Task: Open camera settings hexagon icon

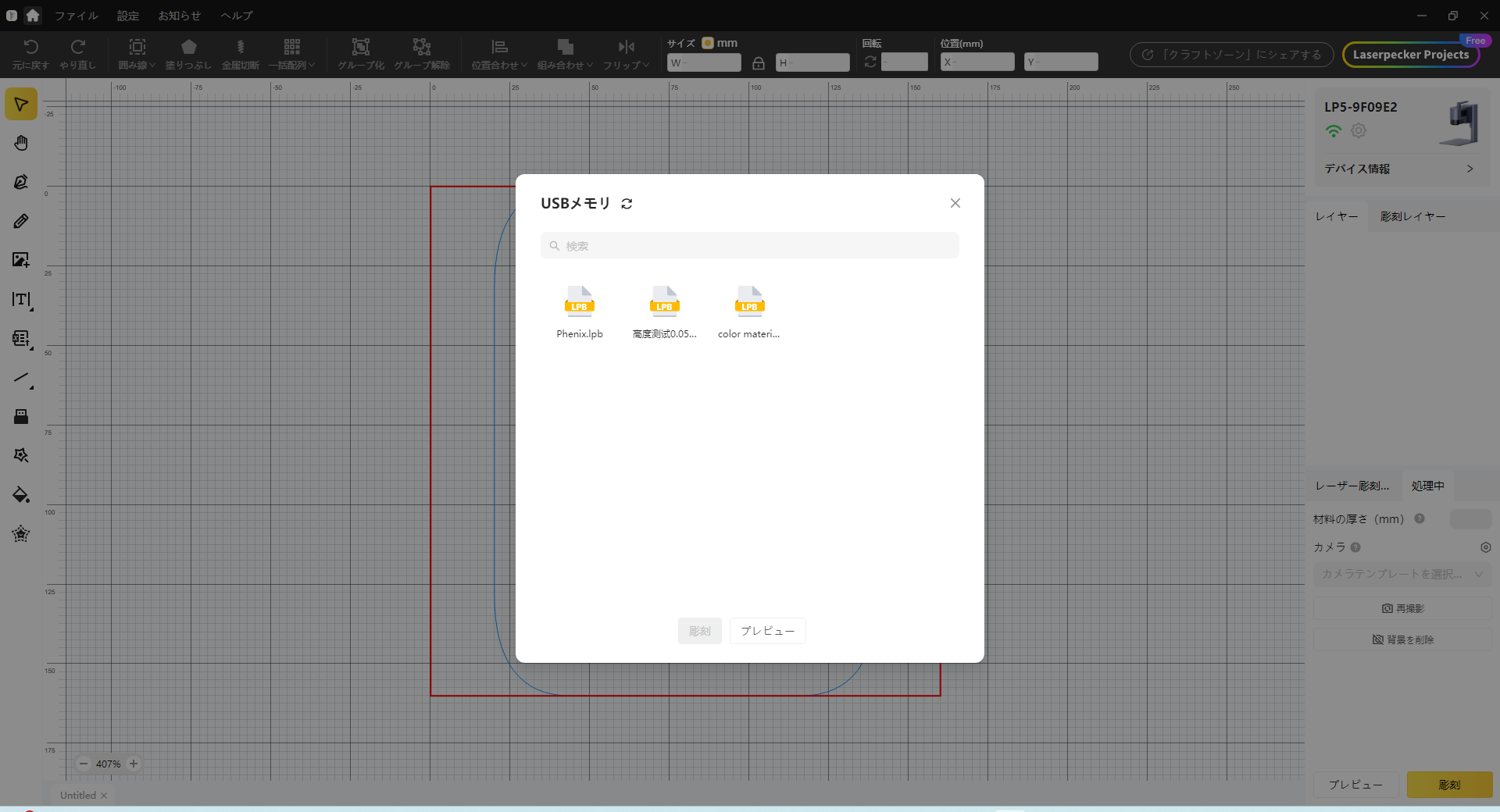Action: click(1486, 547)
